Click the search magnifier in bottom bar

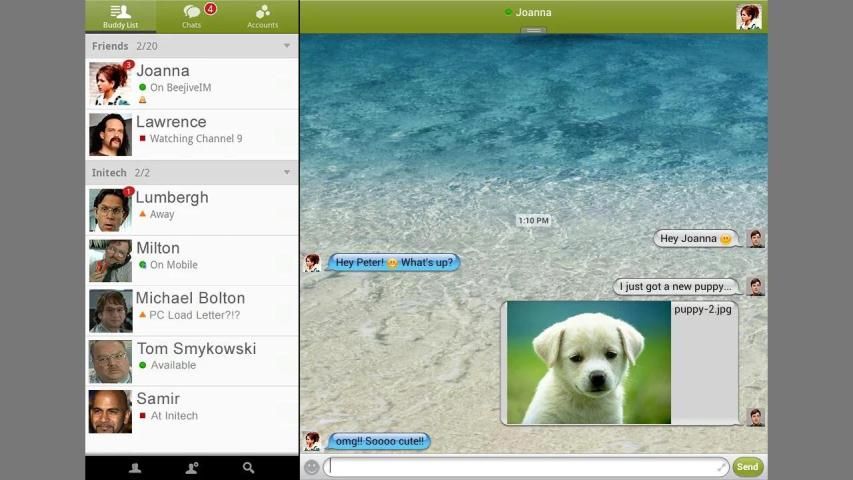pyautogui.click(x=248, y=468)
